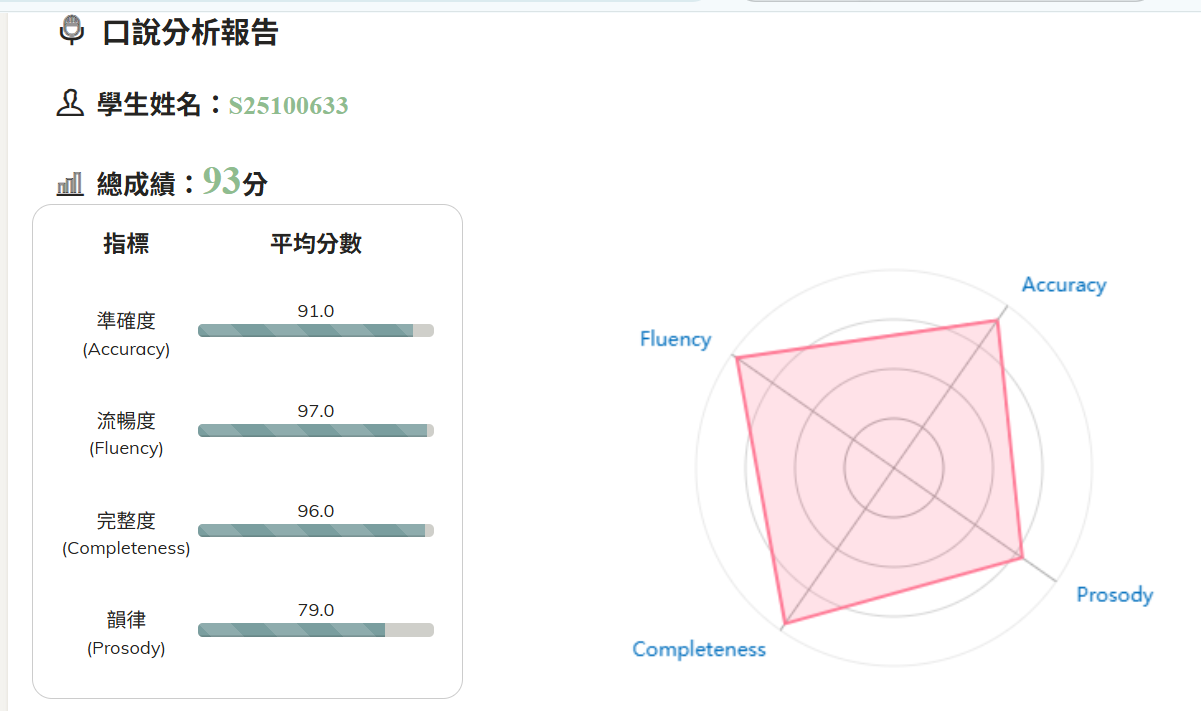Click the center of the radar chart
Image resolution: width=1201 pixels, height=711 pixels.
(894, 467)
